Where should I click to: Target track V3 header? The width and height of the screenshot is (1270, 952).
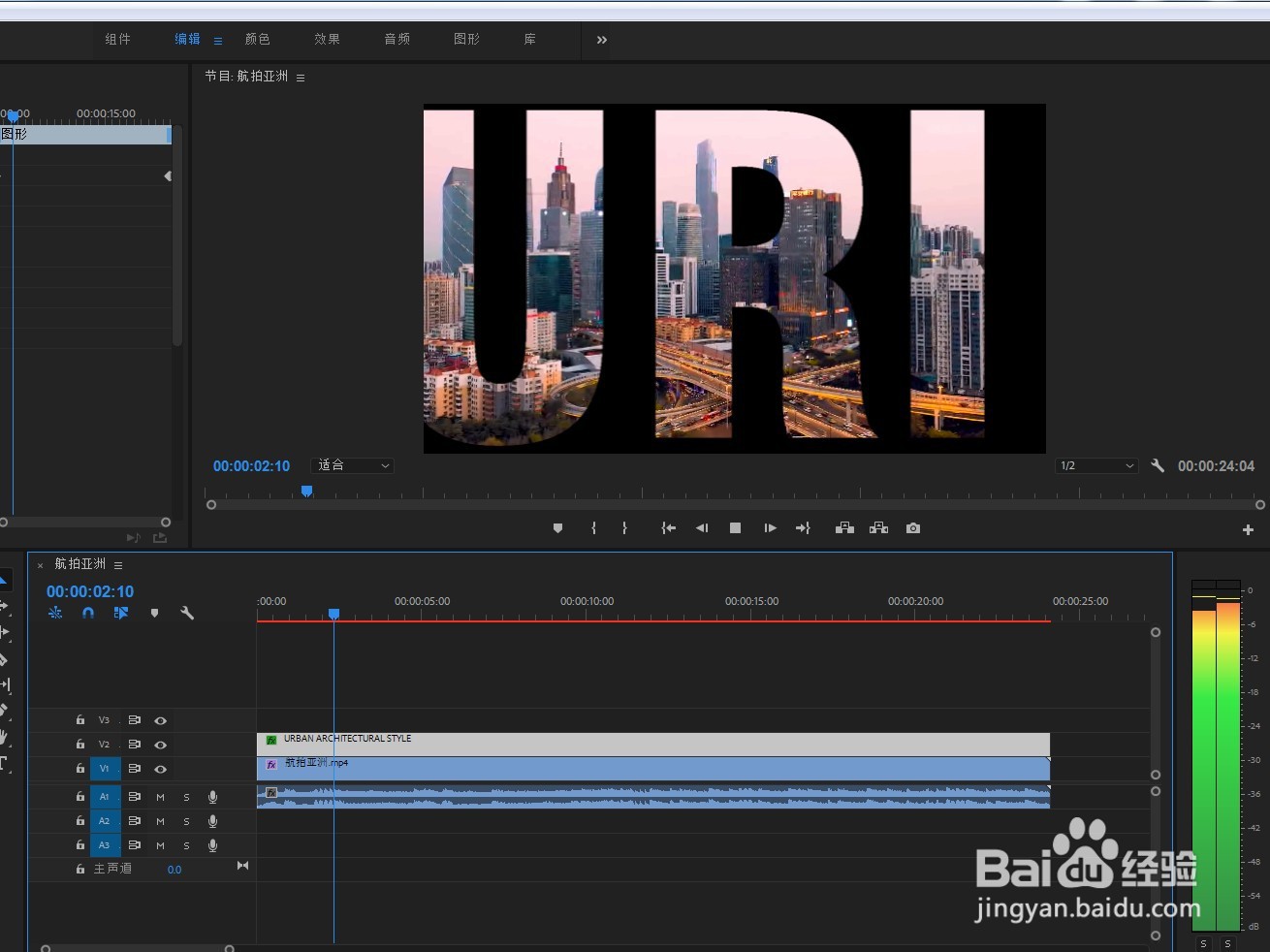(105, 720)
